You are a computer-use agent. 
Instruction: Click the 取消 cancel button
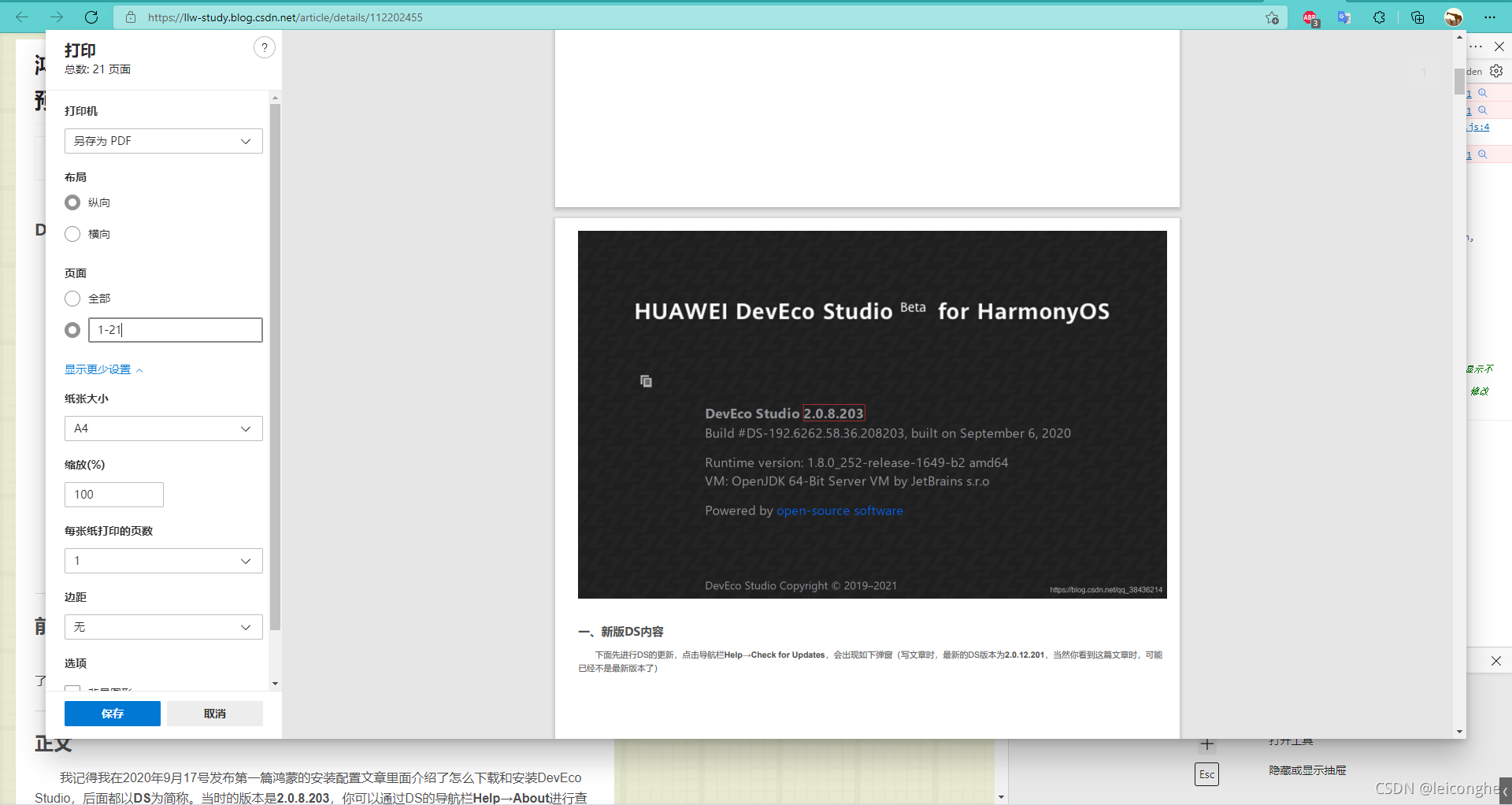[215, 714]
